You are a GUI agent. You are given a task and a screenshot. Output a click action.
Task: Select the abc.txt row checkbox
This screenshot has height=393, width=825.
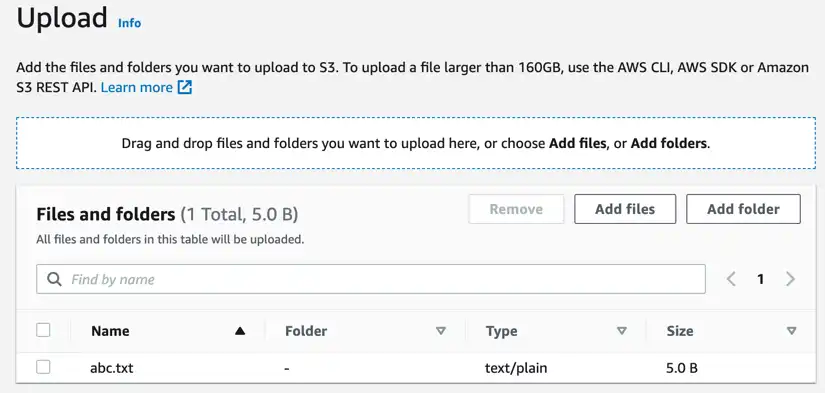coord(43,367)
